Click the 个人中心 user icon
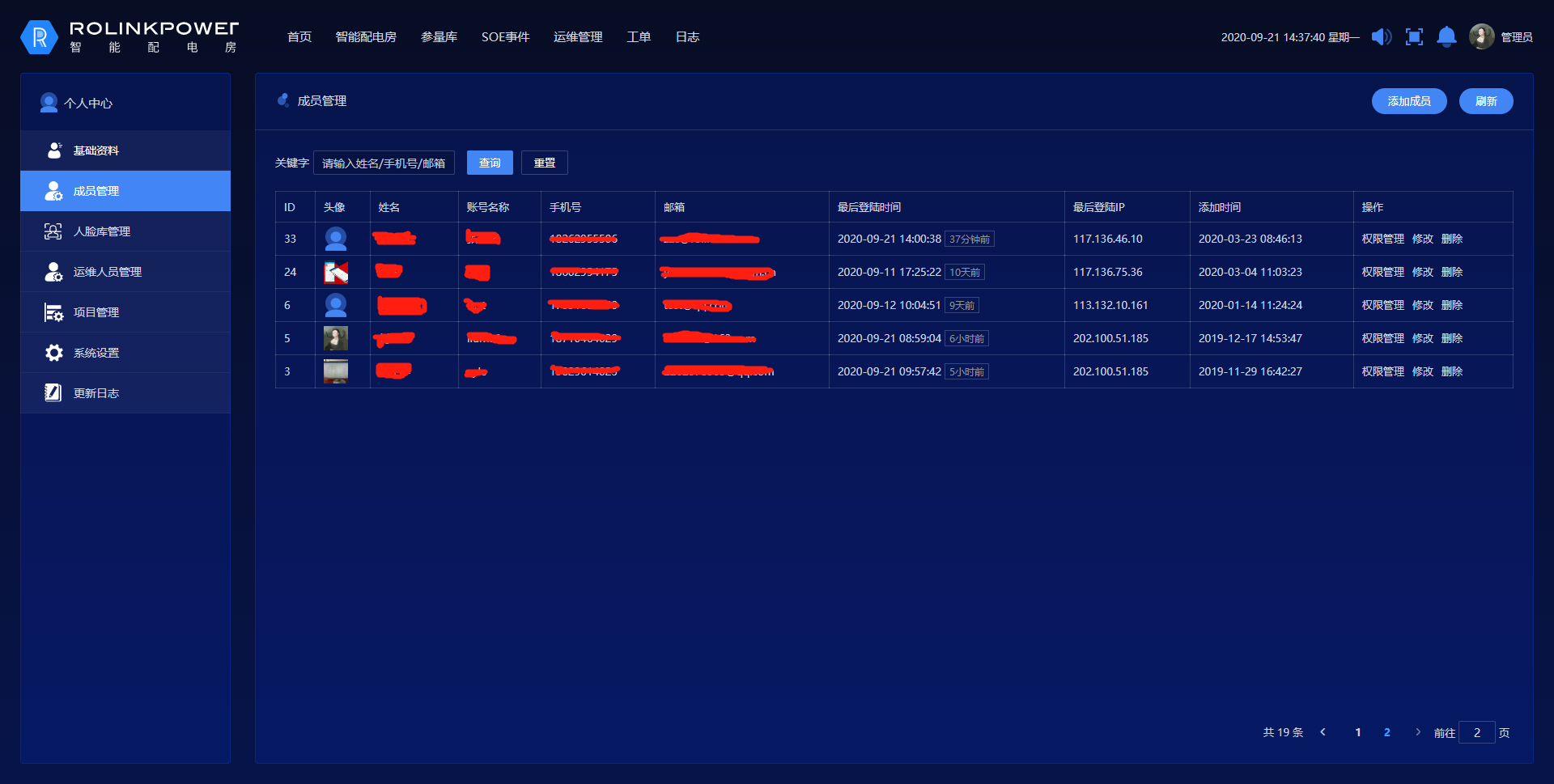This screenshot has height=784, width=1554. coord(49,103)
